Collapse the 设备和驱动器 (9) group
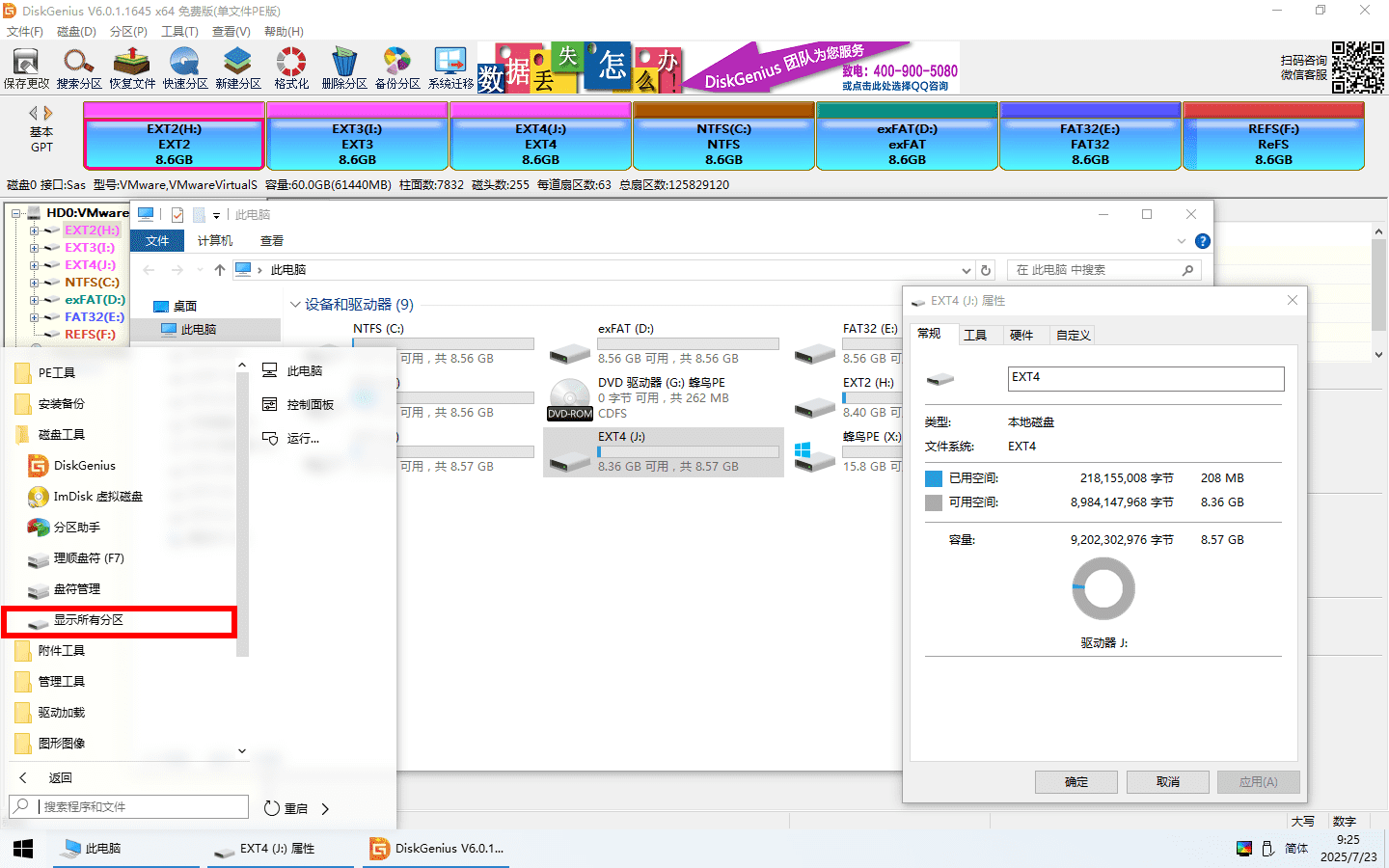 pos(295,305)
